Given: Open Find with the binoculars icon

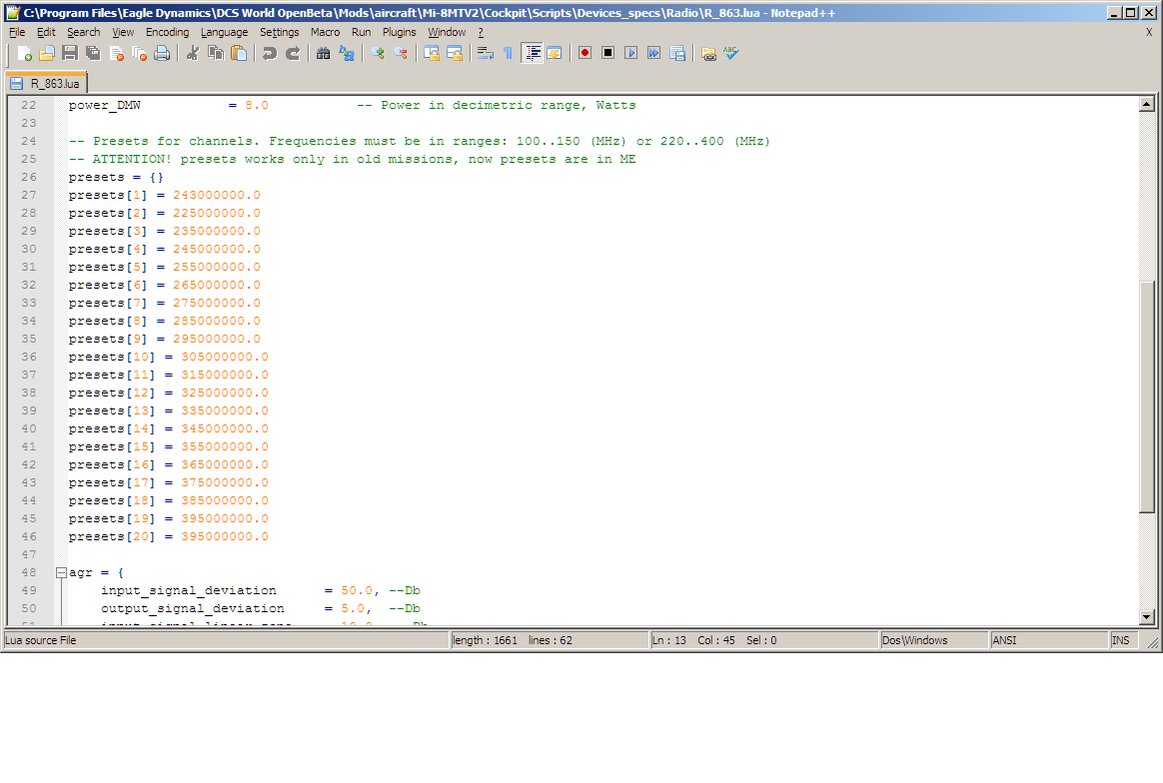Looking at the screenshot, I should point(323,53).
